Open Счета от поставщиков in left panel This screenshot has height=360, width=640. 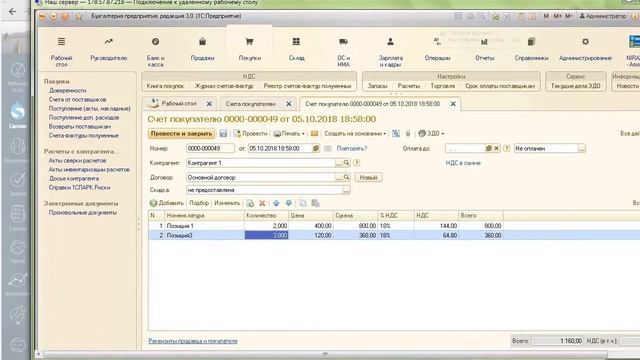tap(78, 100)
